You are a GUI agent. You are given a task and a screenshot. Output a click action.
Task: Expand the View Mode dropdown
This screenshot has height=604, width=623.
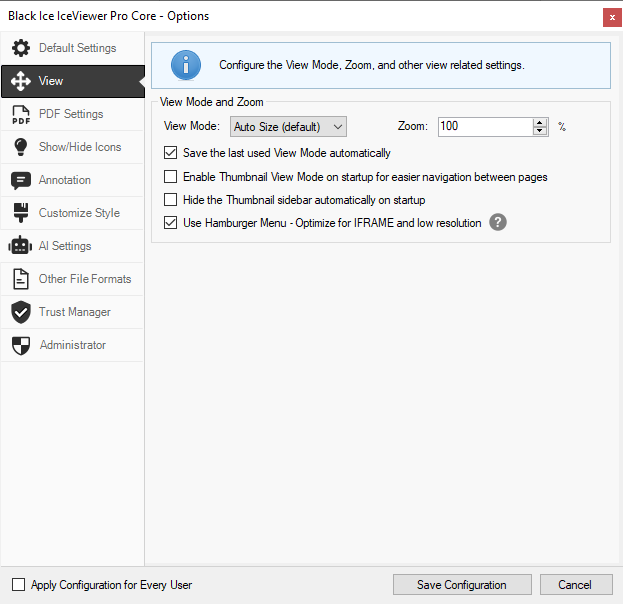[288, 127]
